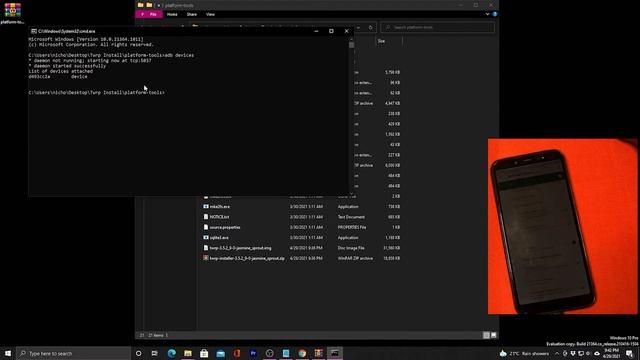Expand the Explorer ribbon chevron
This screenshot has width=640, height=360.
(487, 14)
